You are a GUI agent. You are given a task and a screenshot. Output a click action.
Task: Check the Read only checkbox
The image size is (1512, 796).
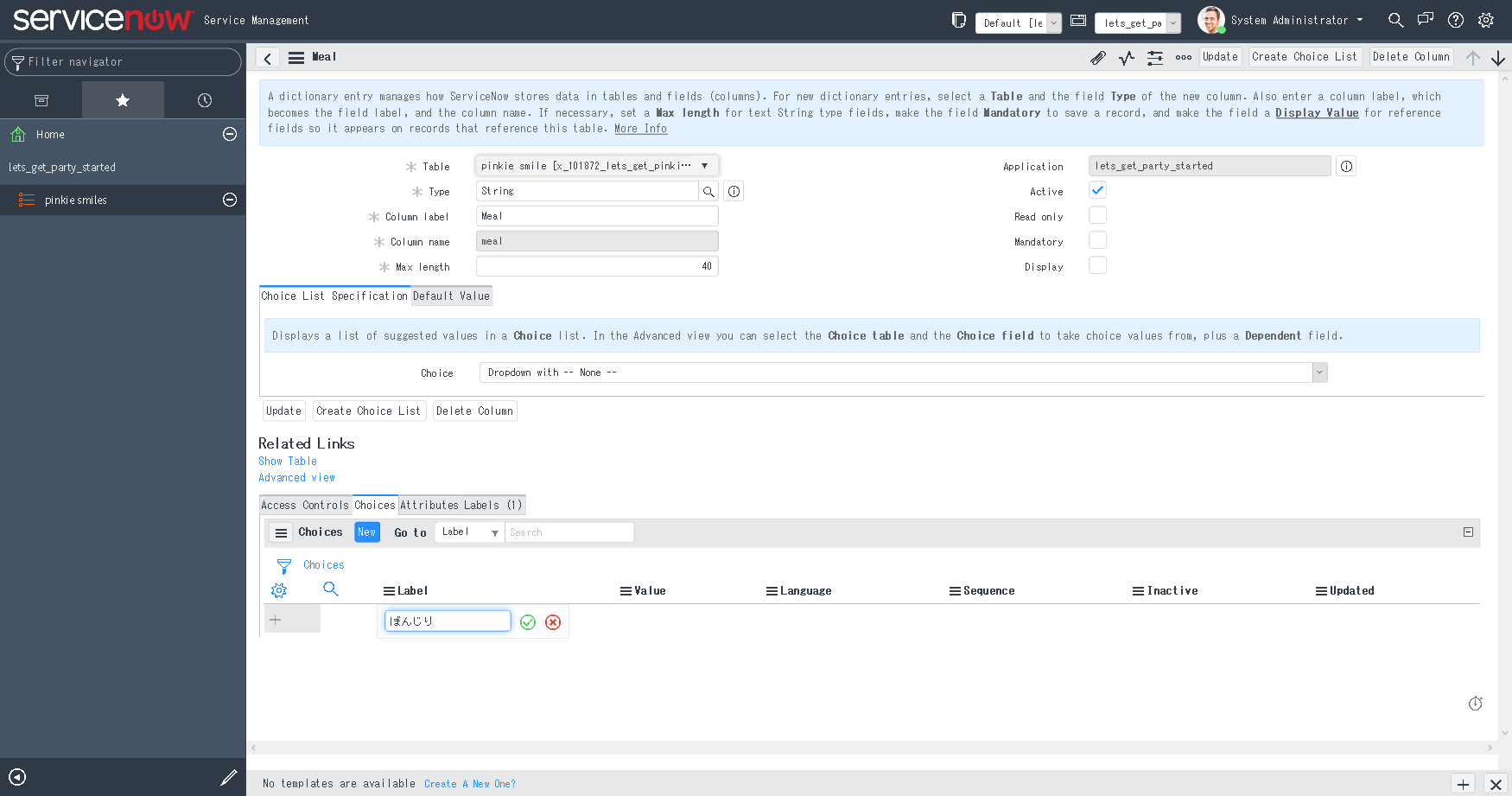[1097, 215]
